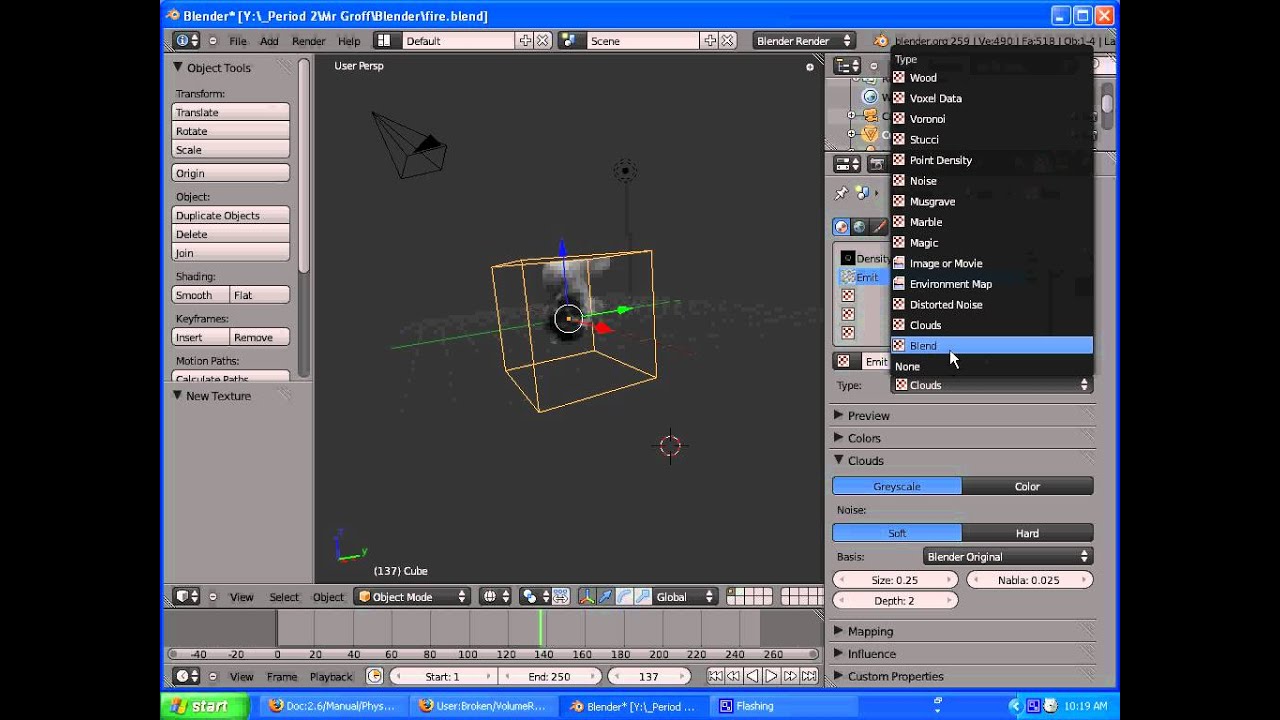This screenshot has width=1280, height=720.
Task: Show brush textures icon
Action: click(x=878, y=227)
